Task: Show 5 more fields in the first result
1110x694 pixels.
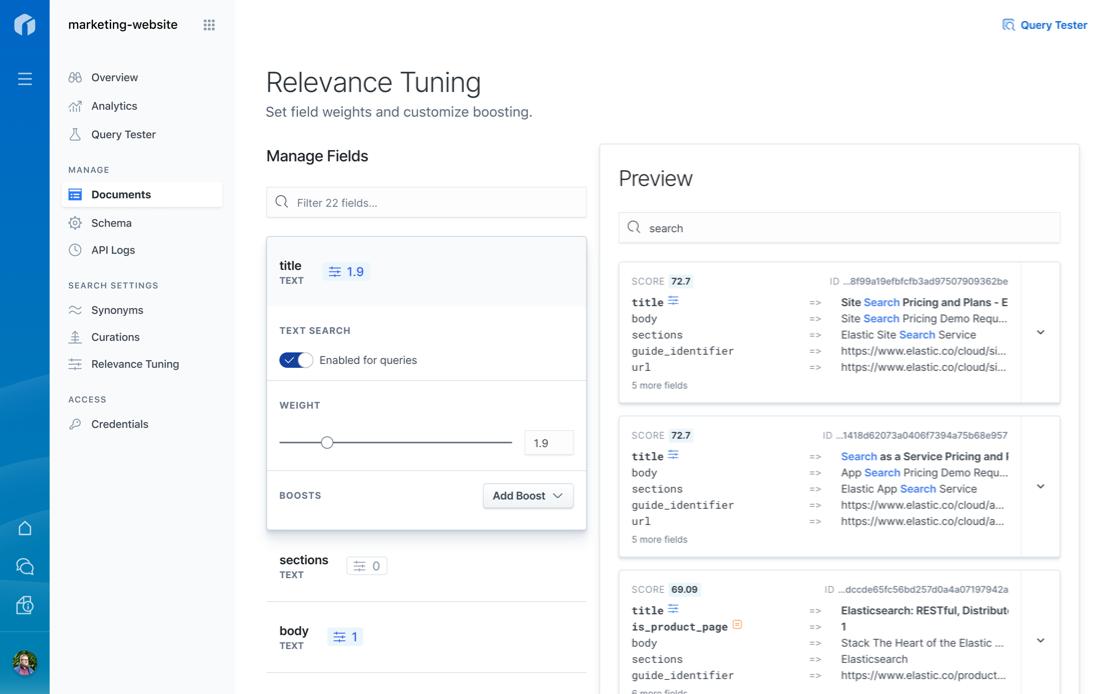Action: (659, 385)
